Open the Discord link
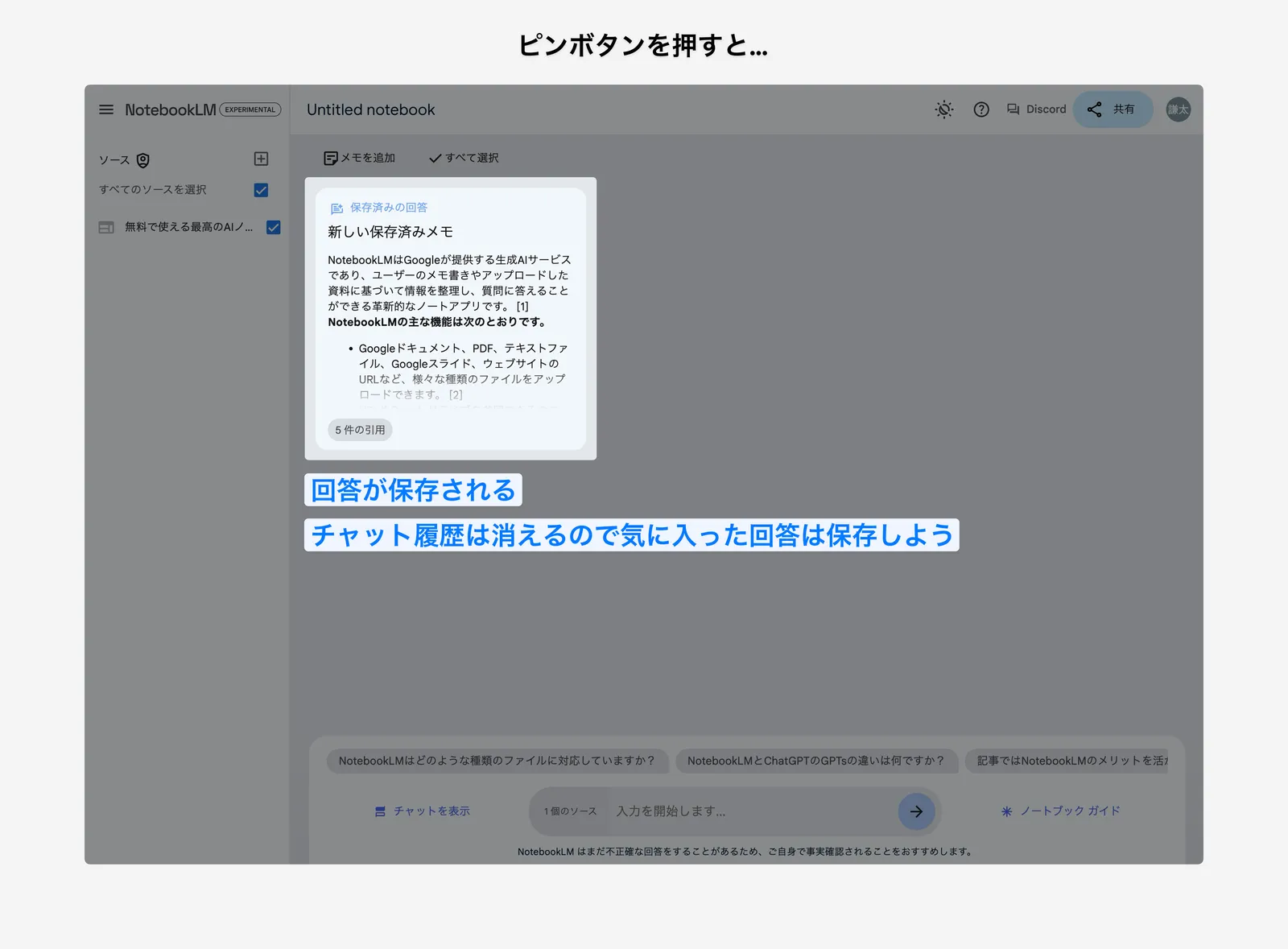1288x949 pixels. [1036, 109]
